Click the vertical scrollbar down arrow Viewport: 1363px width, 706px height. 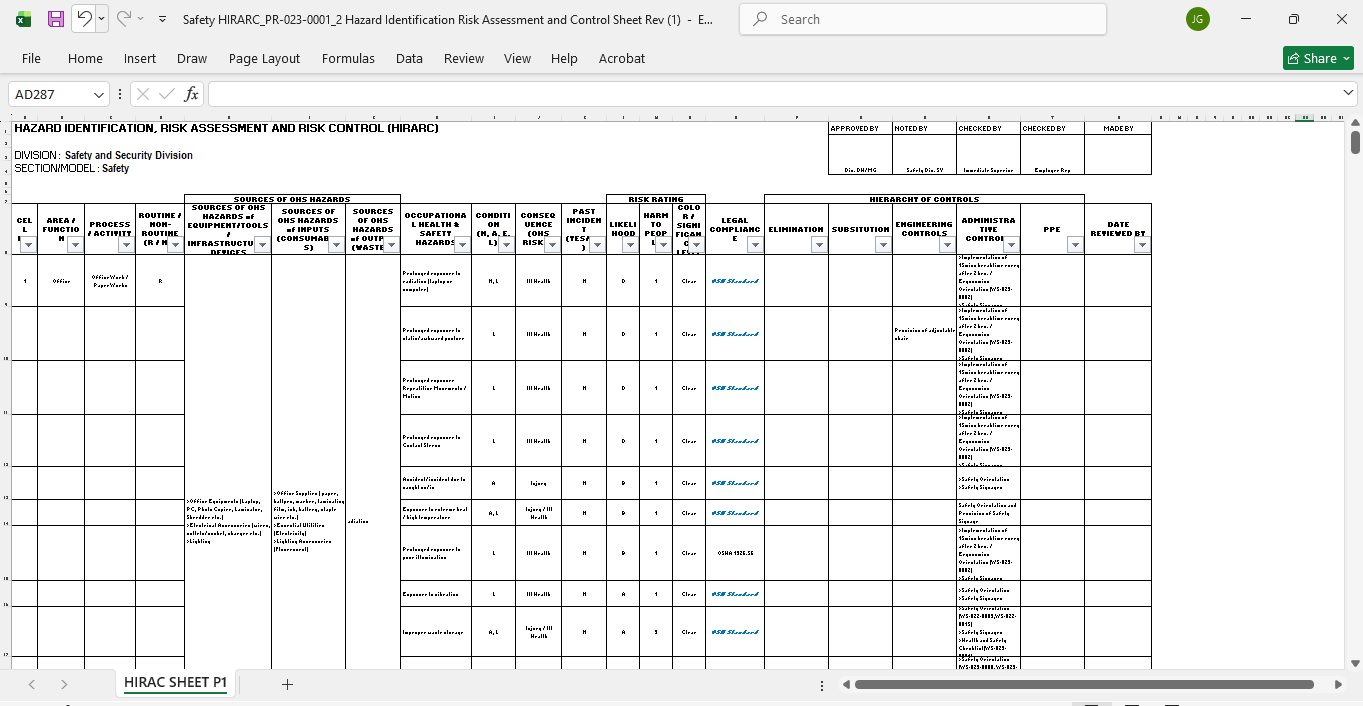[1355, 663]
